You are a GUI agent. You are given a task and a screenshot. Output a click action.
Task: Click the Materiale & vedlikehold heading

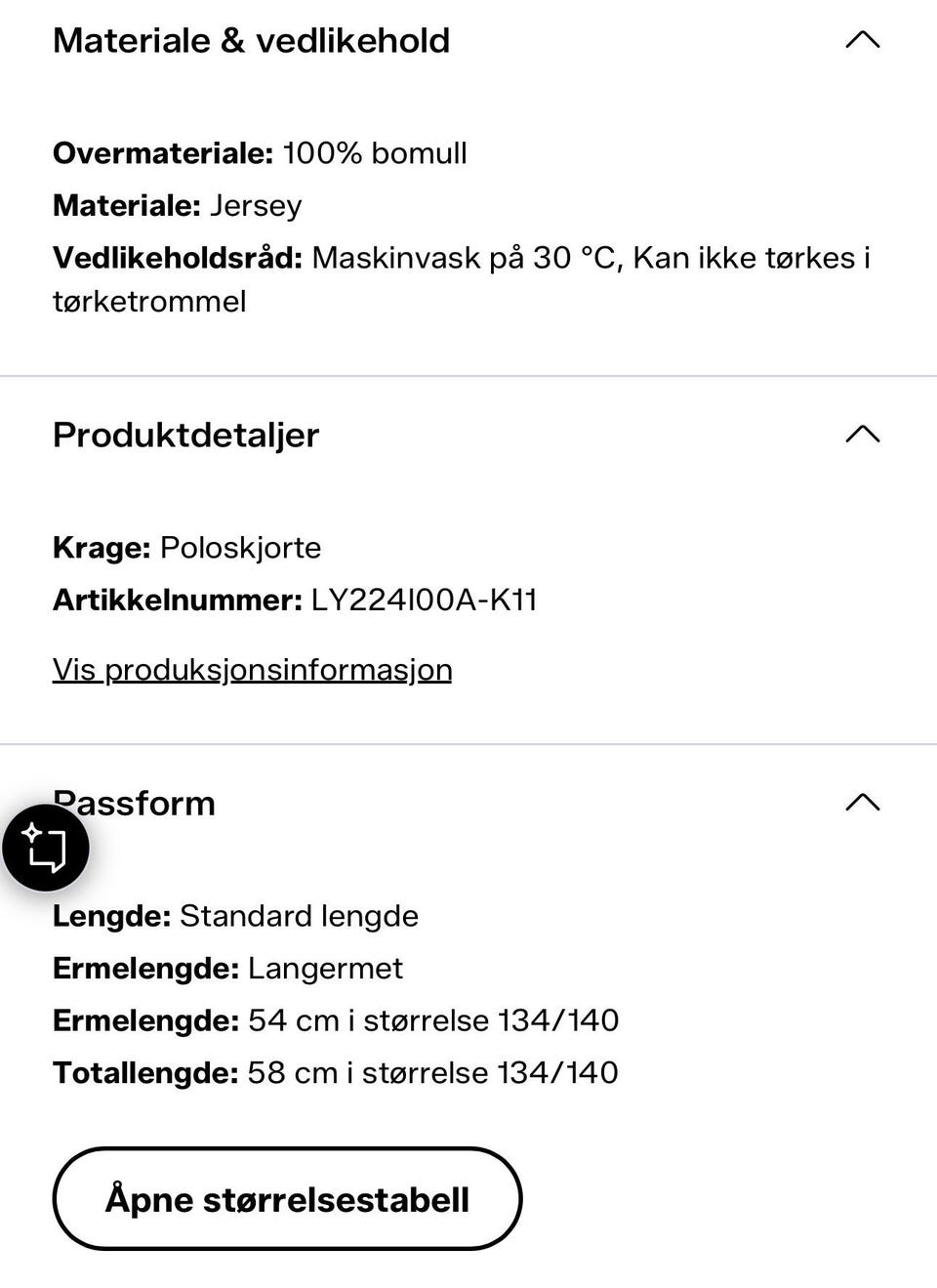point(251,40)
